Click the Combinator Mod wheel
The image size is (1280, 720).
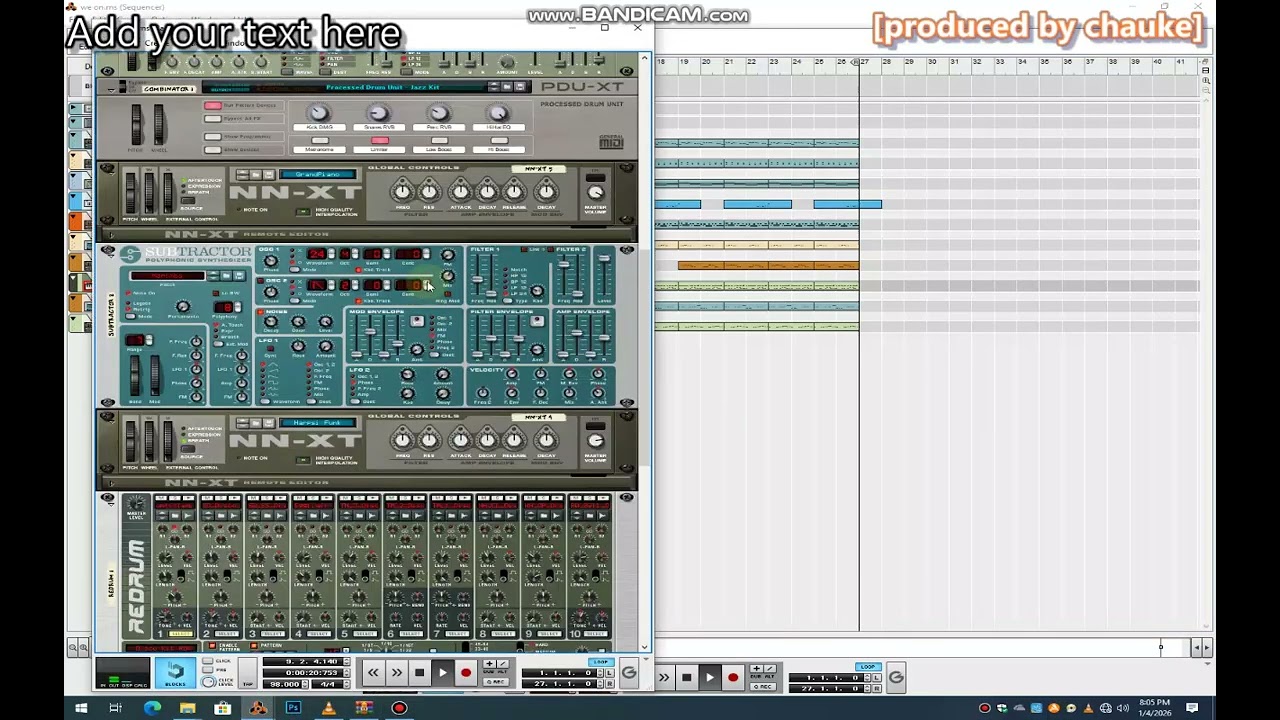coord(159,124)
